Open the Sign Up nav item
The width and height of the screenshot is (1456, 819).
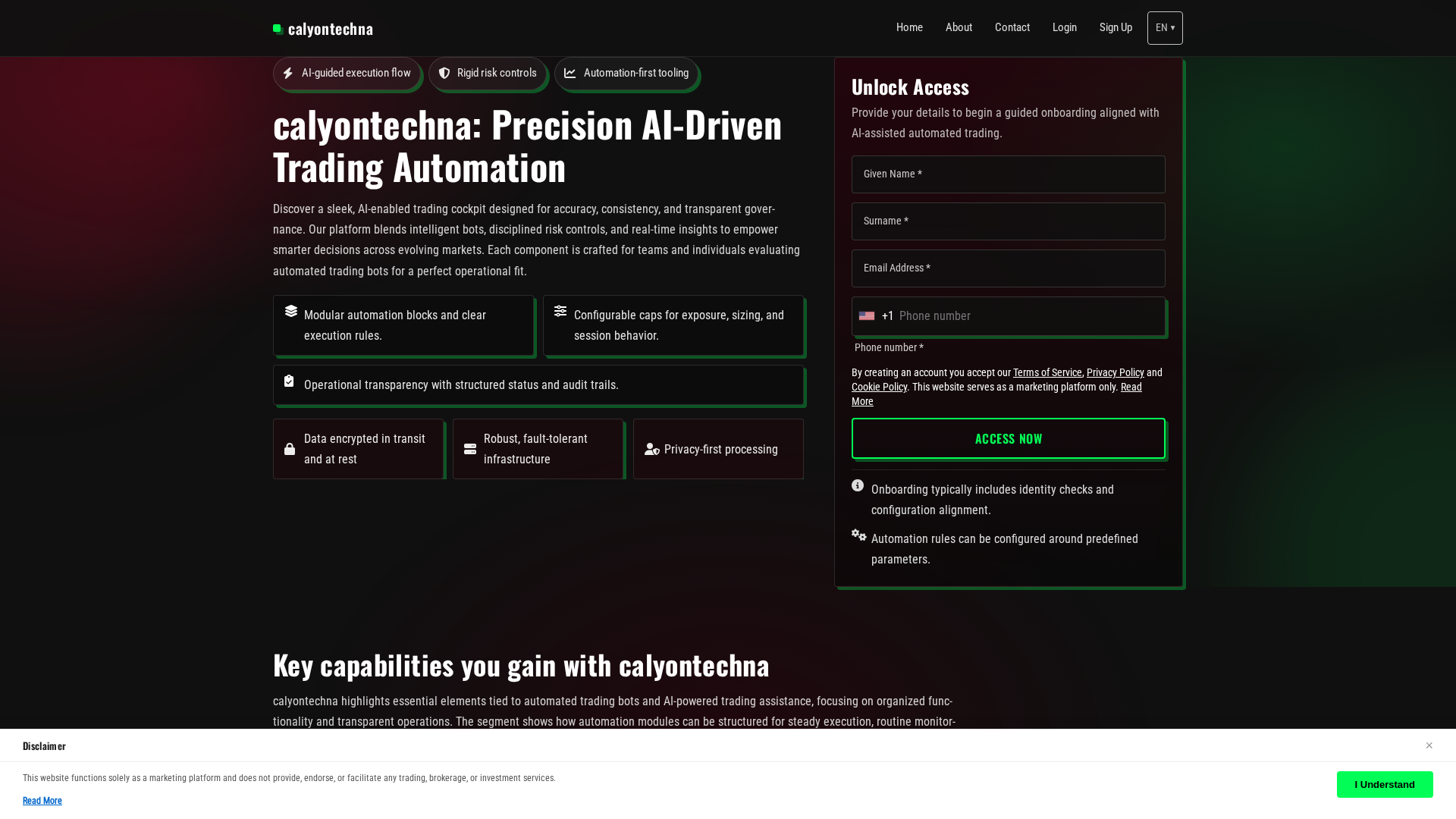[x=1116, y=28]
